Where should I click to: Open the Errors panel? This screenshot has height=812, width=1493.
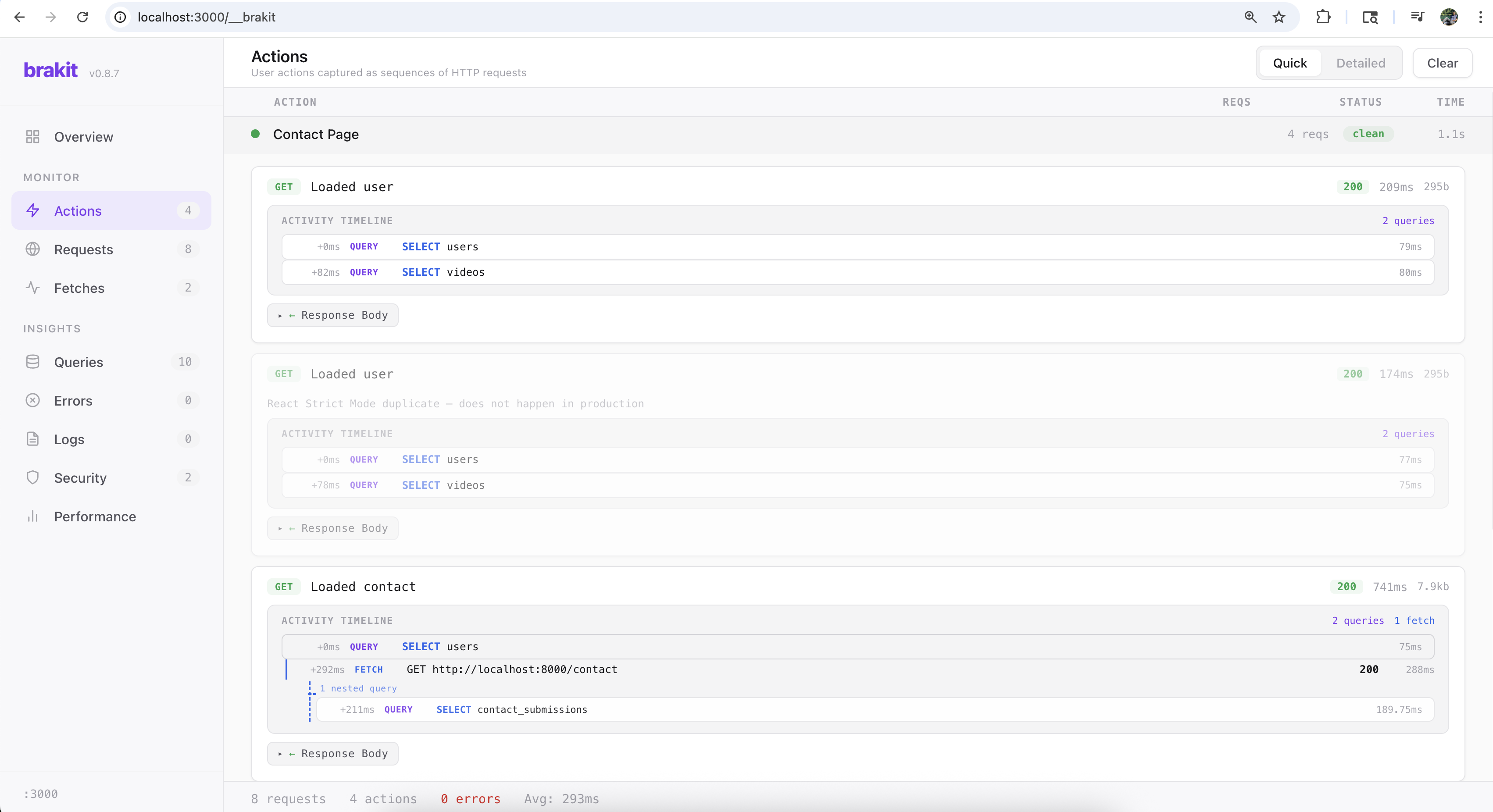click(74, 400)
